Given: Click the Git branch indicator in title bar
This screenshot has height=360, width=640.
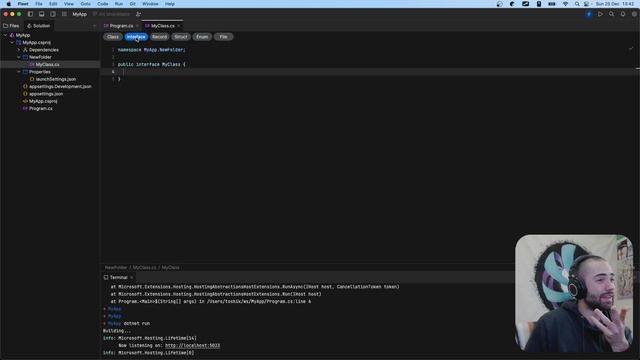Looking at the screenshot, I should click(111, 14).
